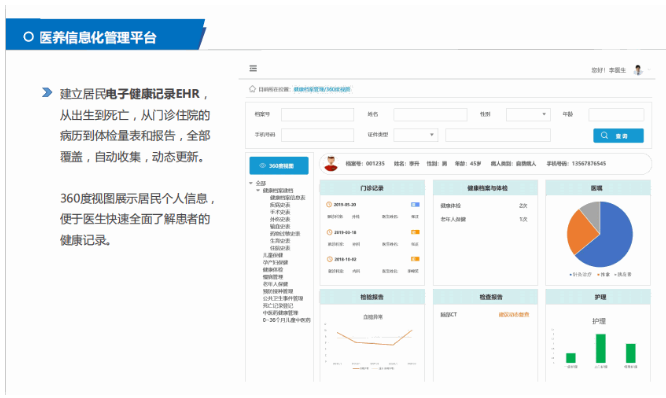Select 药物过敏史表 tree item
666x398 pixels.
click(285, 234)
